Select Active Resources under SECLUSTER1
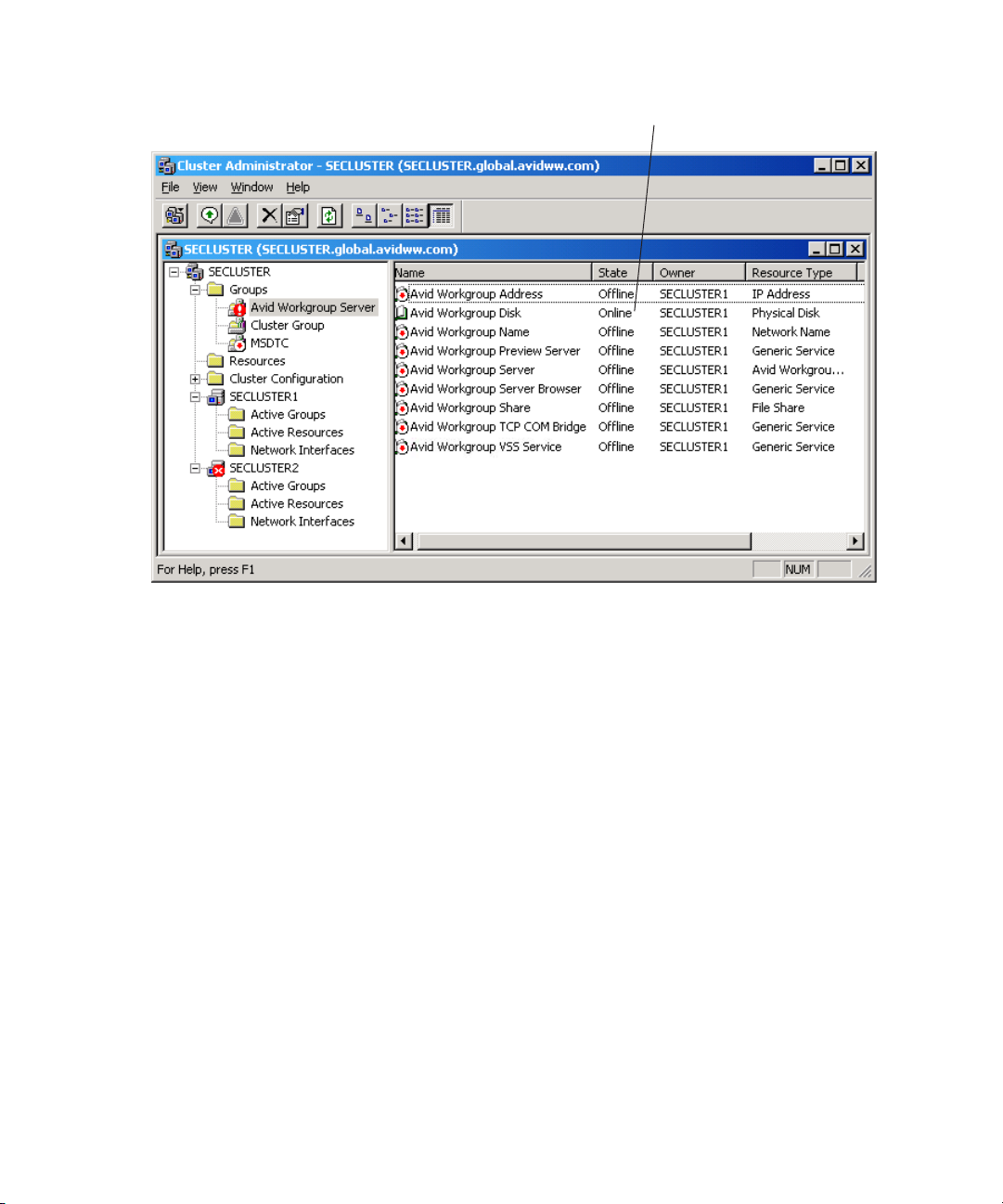Image resolution: width=1003 pixels, height=1204 pixels. coord(297,432)
